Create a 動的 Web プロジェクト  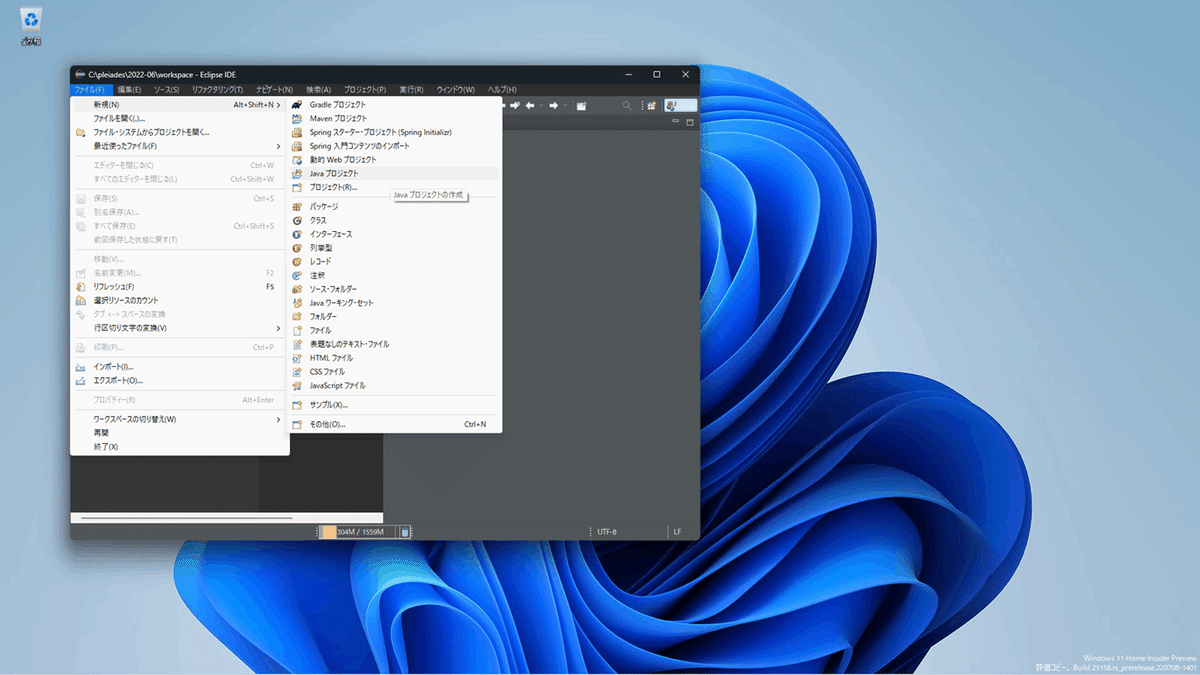click(394, 160)
